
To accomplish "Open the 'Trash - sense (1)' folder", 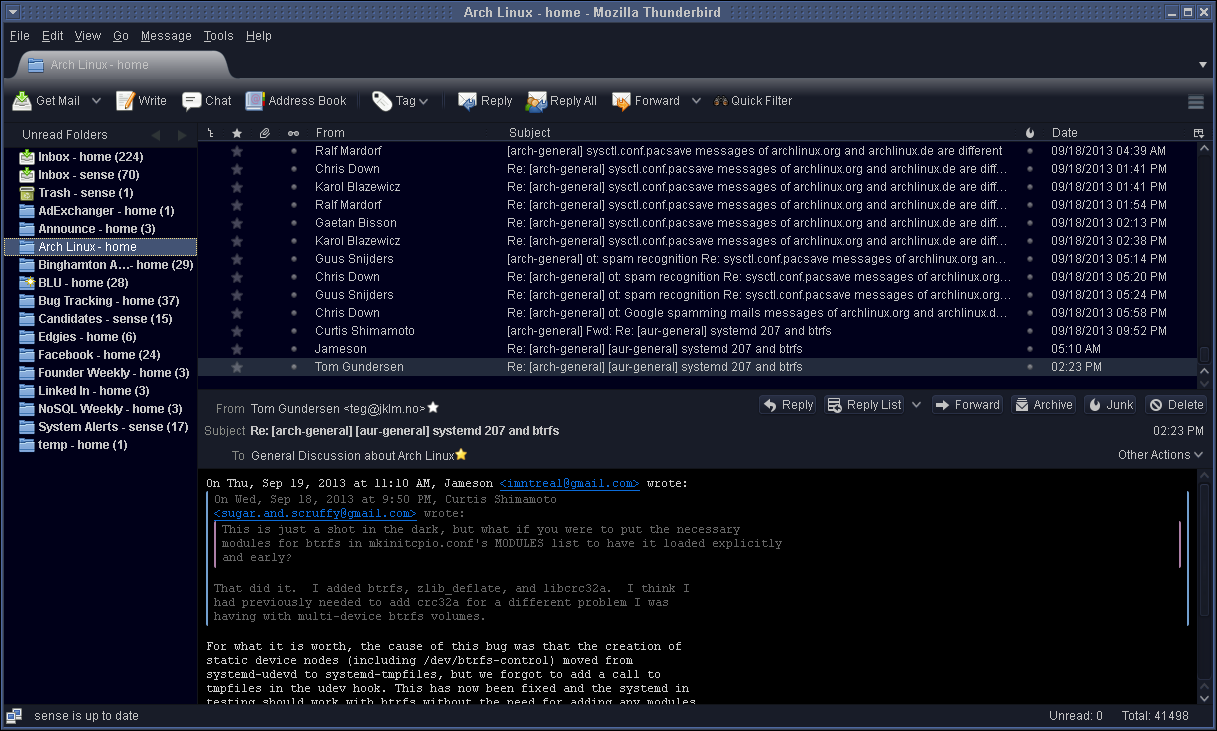I will 100,193.
